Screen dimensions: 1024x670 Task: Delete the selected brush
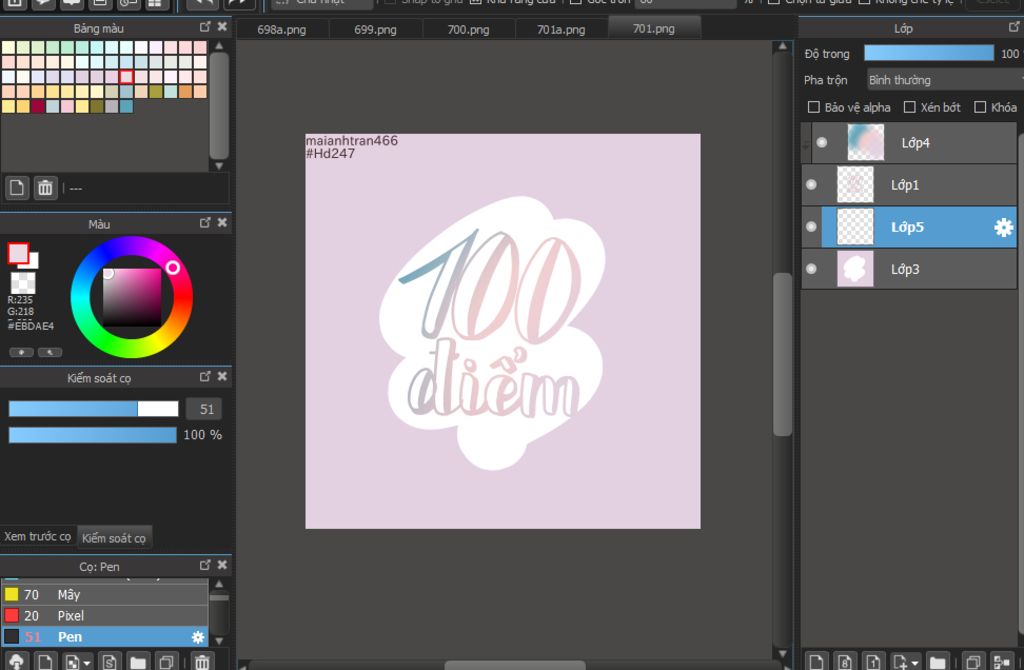pyautogui.click(x=202, y=662)
